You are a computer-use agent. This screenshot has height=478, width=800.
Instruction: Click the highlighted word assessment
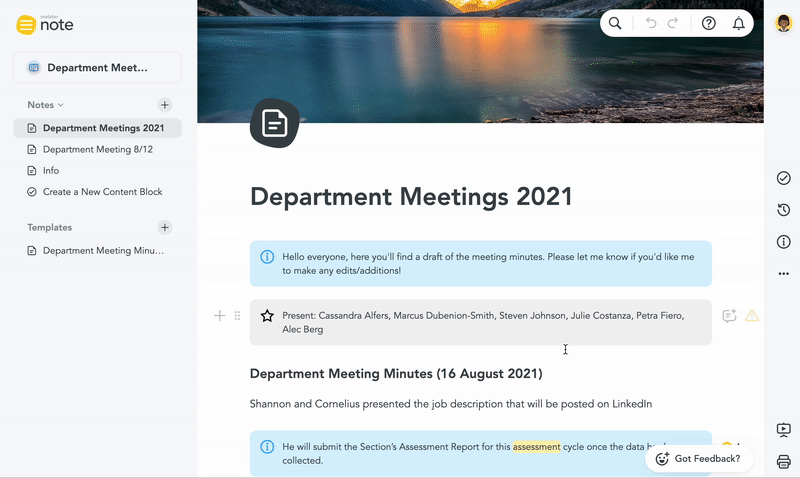pyautogui.click(x=536, y=447)
